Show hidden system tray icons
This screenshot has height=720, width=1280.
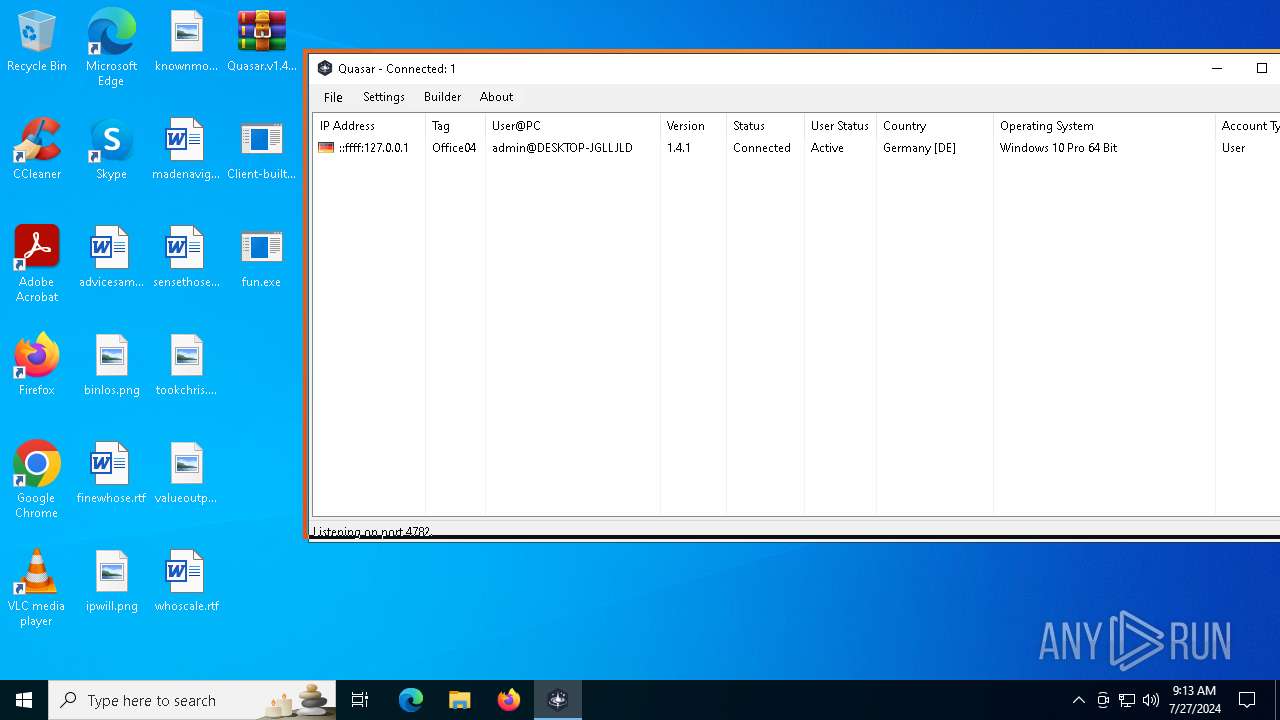point(1078,700)
